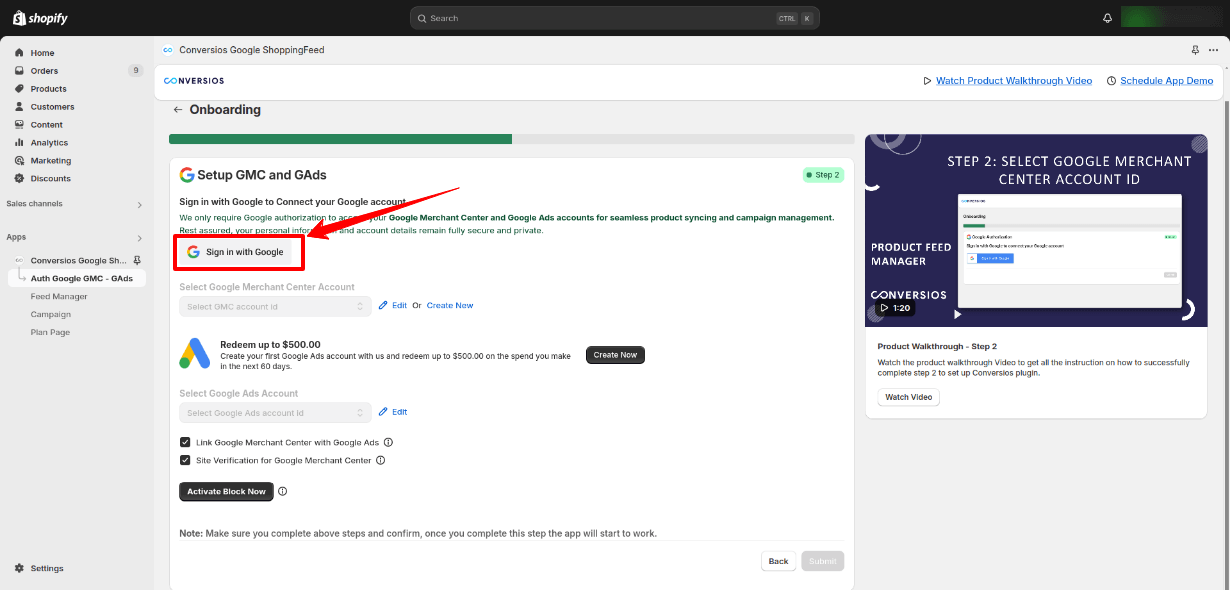Click info icon beside Site Verification
The width and height of the screenshot is (1230, 590).
click(x=381, y=461)
